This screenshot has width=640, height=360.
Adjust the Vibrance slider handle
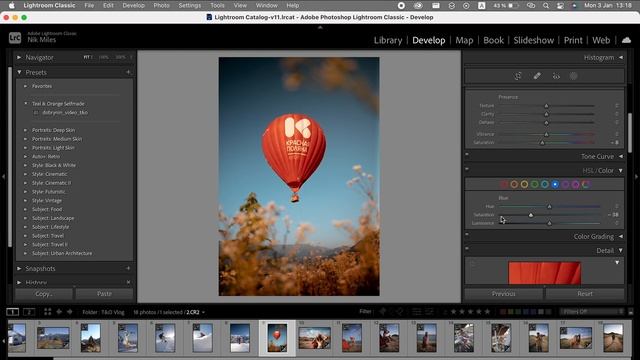[546, 134]
